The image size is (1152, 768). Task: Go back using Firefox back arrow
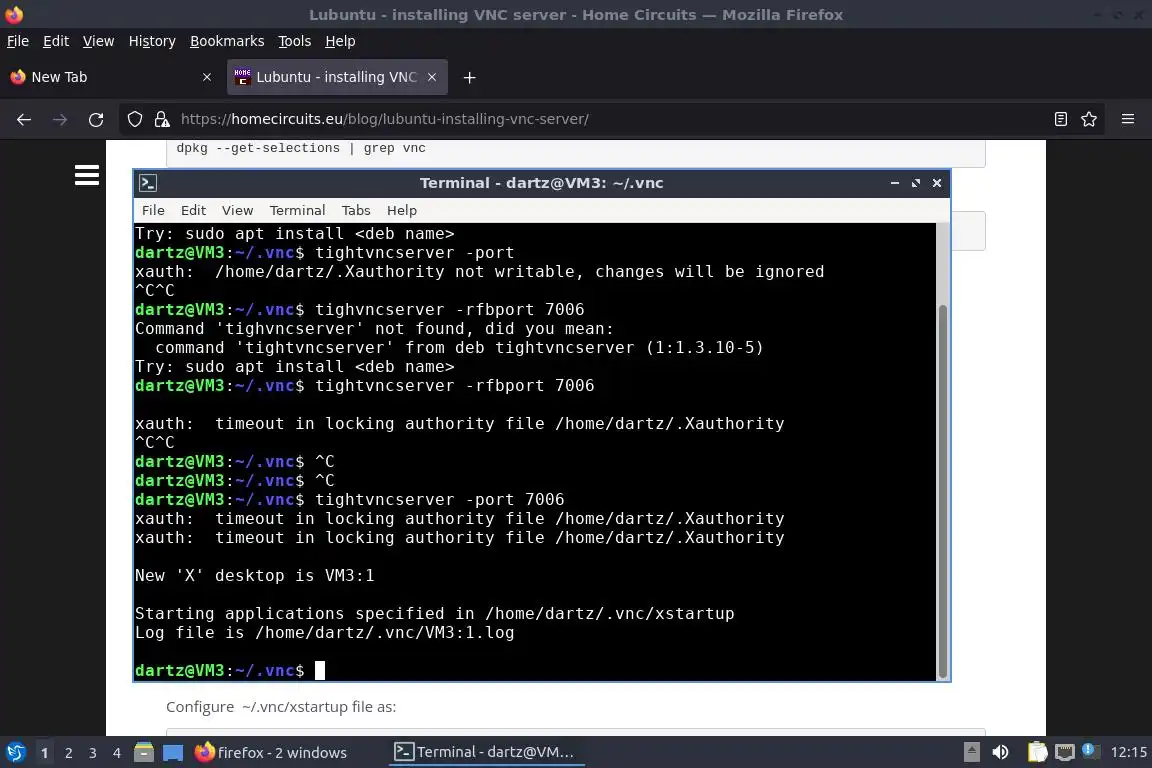pos(24,119)
